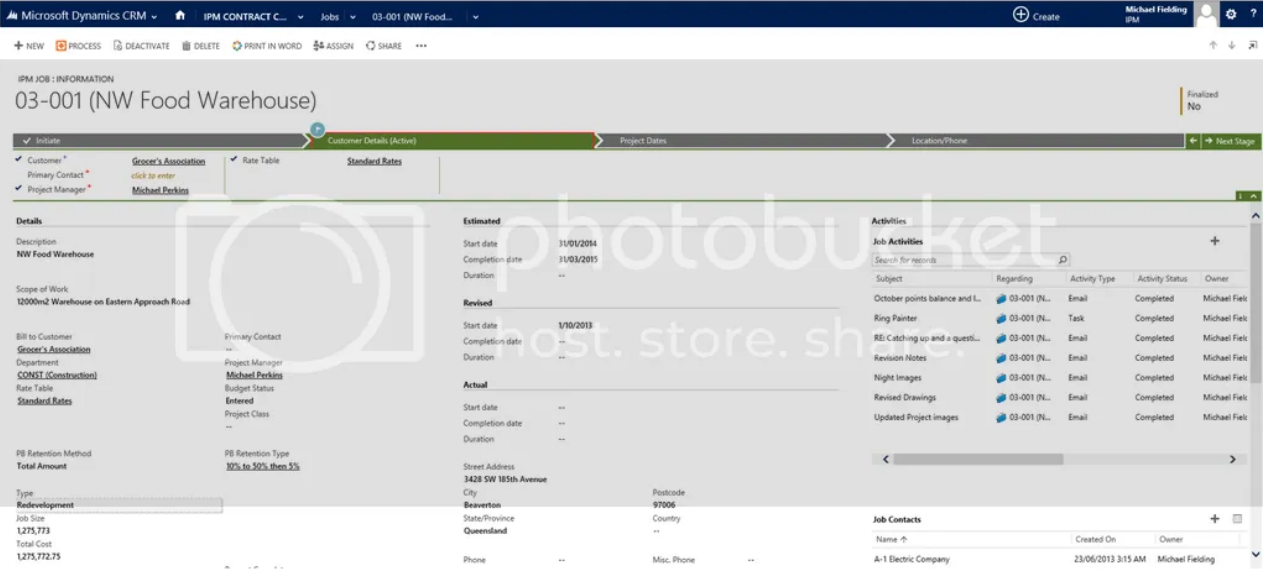Open the 10% to 50% then 5% link
1267x574 pixels.
coord(262,466)
